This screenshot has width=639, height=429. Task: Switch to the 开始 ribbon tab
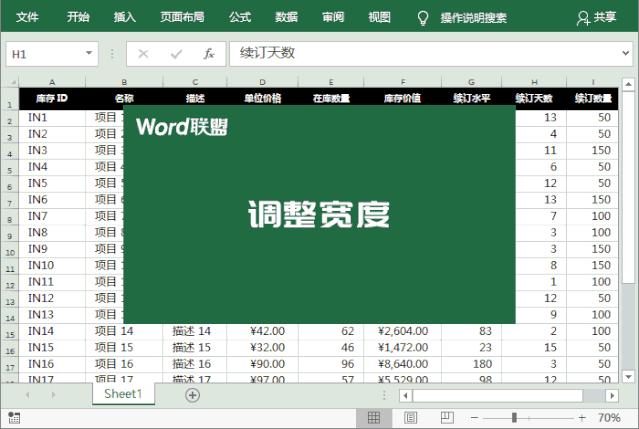78,17
